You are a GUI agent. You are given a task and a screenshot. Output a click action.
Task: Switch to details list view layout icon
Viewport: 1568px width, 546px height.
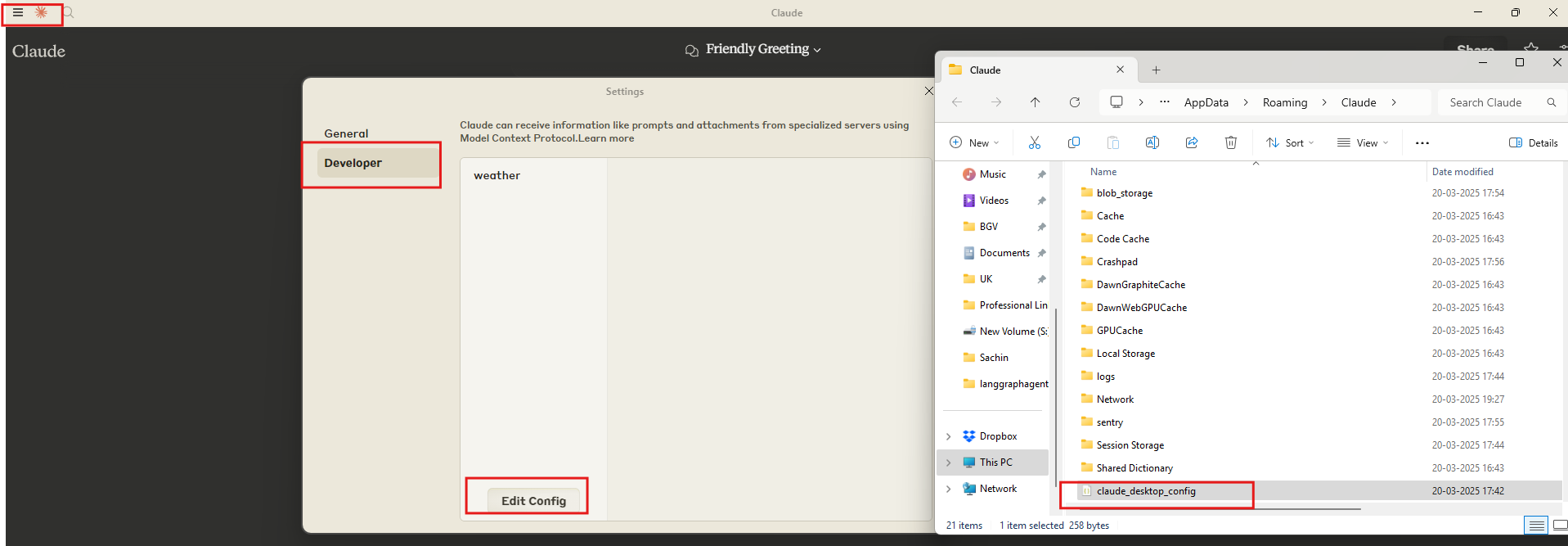pos(1536,526)
